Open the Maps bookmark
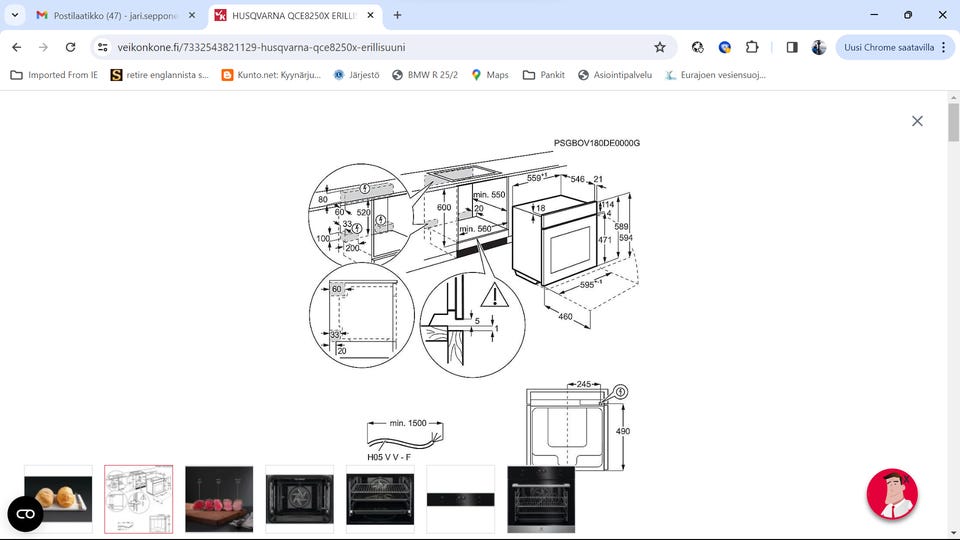This screenshot has height=540, width=960. (x=490, y=75)
